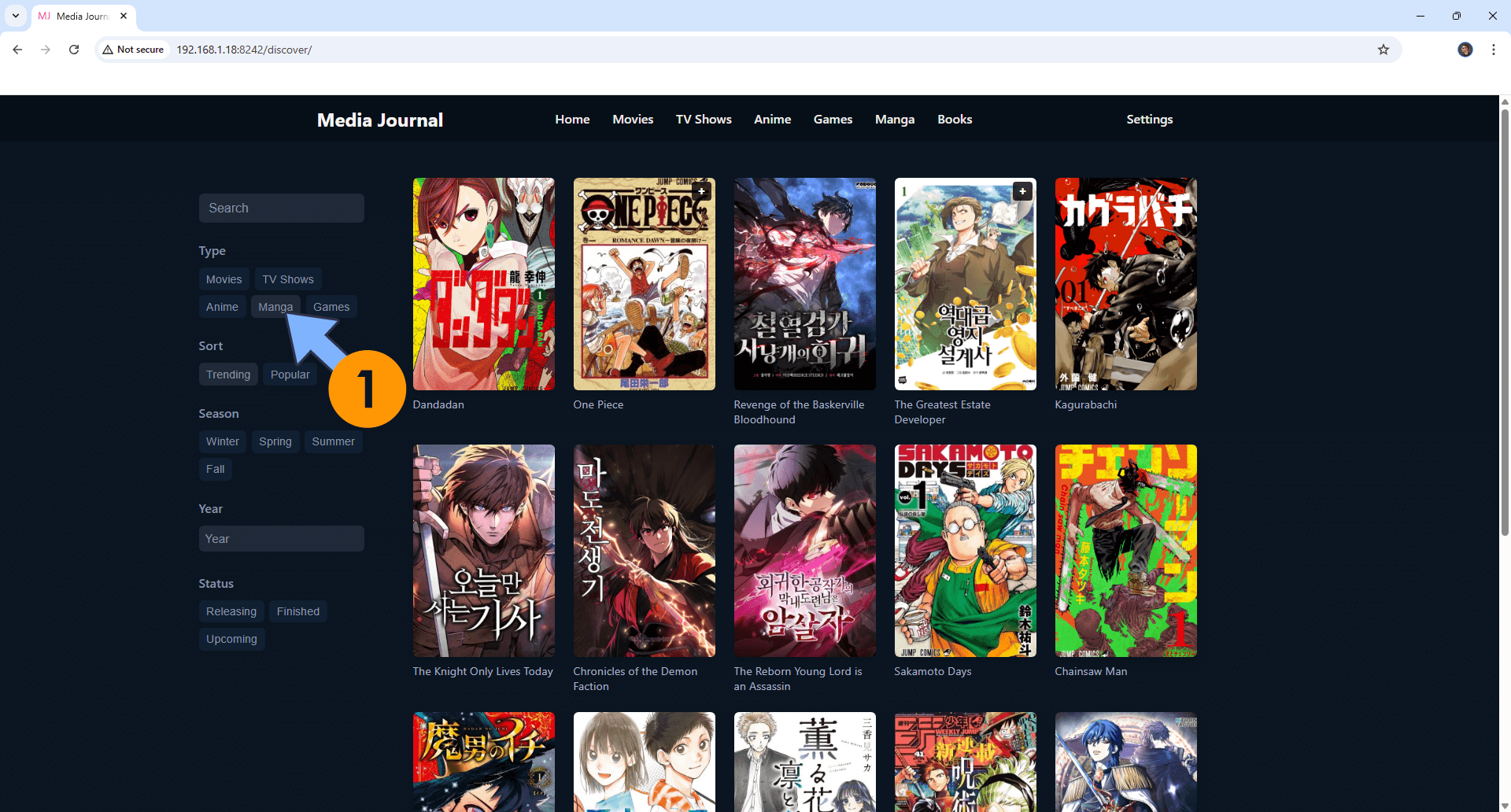
Task: Bookmark this page with the star icon
Action: pos(1384,50)
